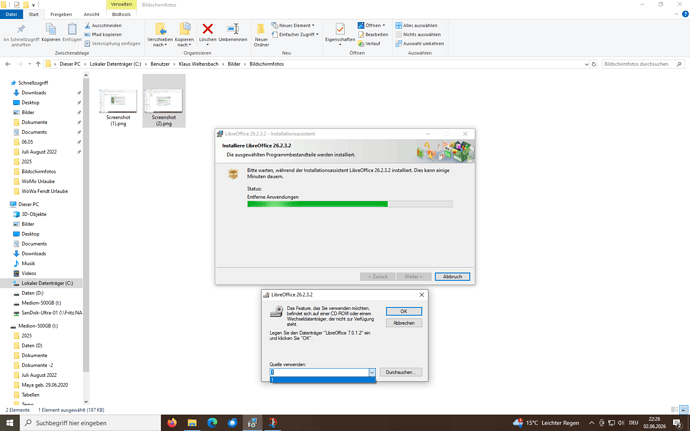Screen dimensions: 690x431
Task: Choose Bearbeiten in the Öffnen group
Action: pos(373,34)
